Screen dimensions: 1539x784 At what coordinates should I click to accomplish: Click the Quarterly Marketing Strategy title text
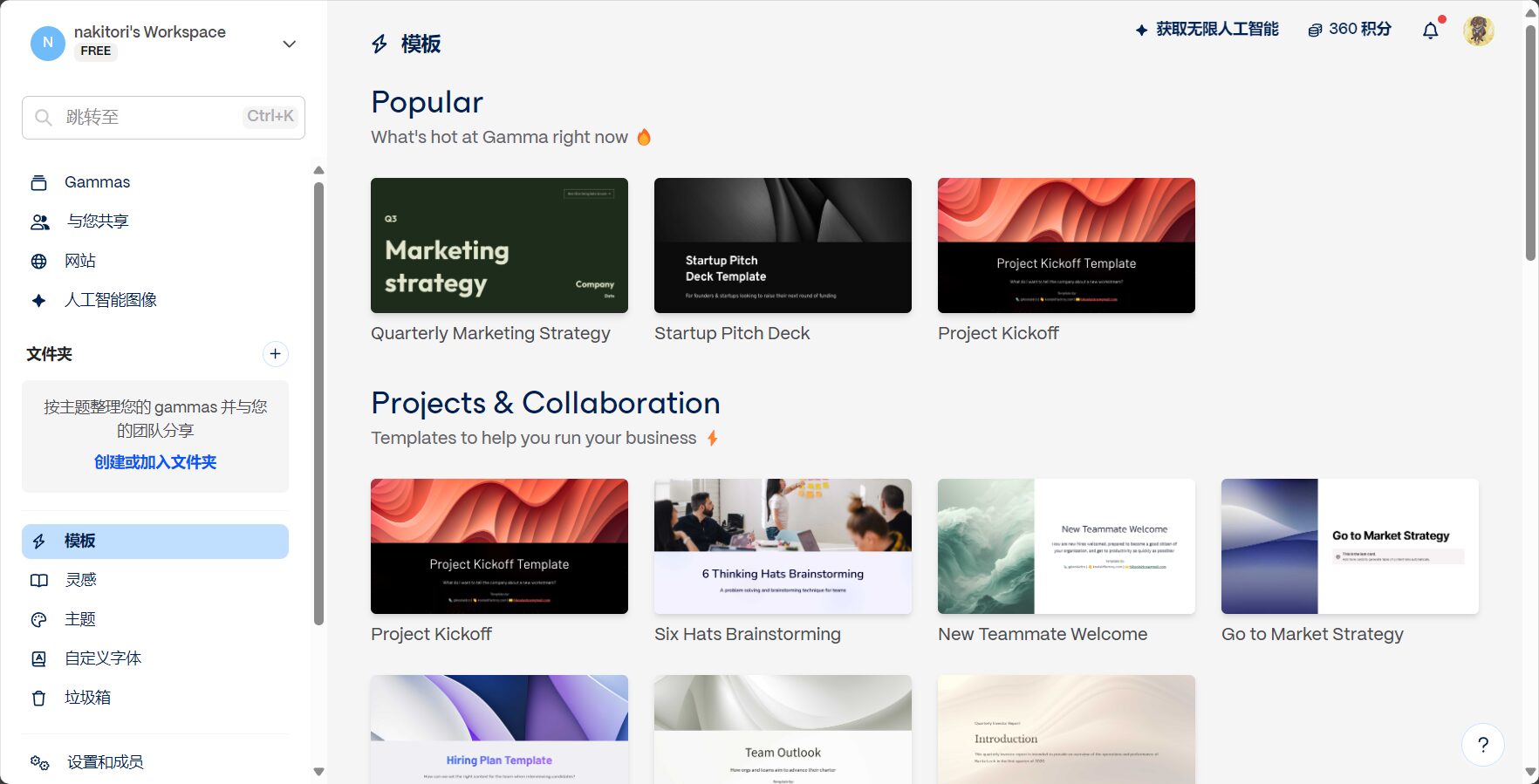click(490, 334)
